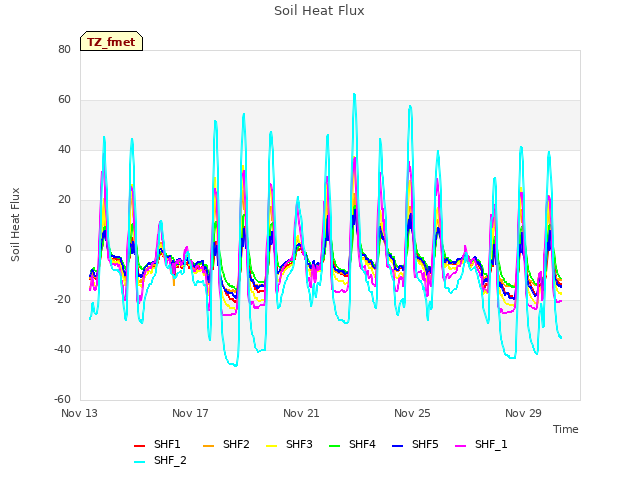
Task: Toggle the SHF4 legend entry
Action: pos(352,444)
